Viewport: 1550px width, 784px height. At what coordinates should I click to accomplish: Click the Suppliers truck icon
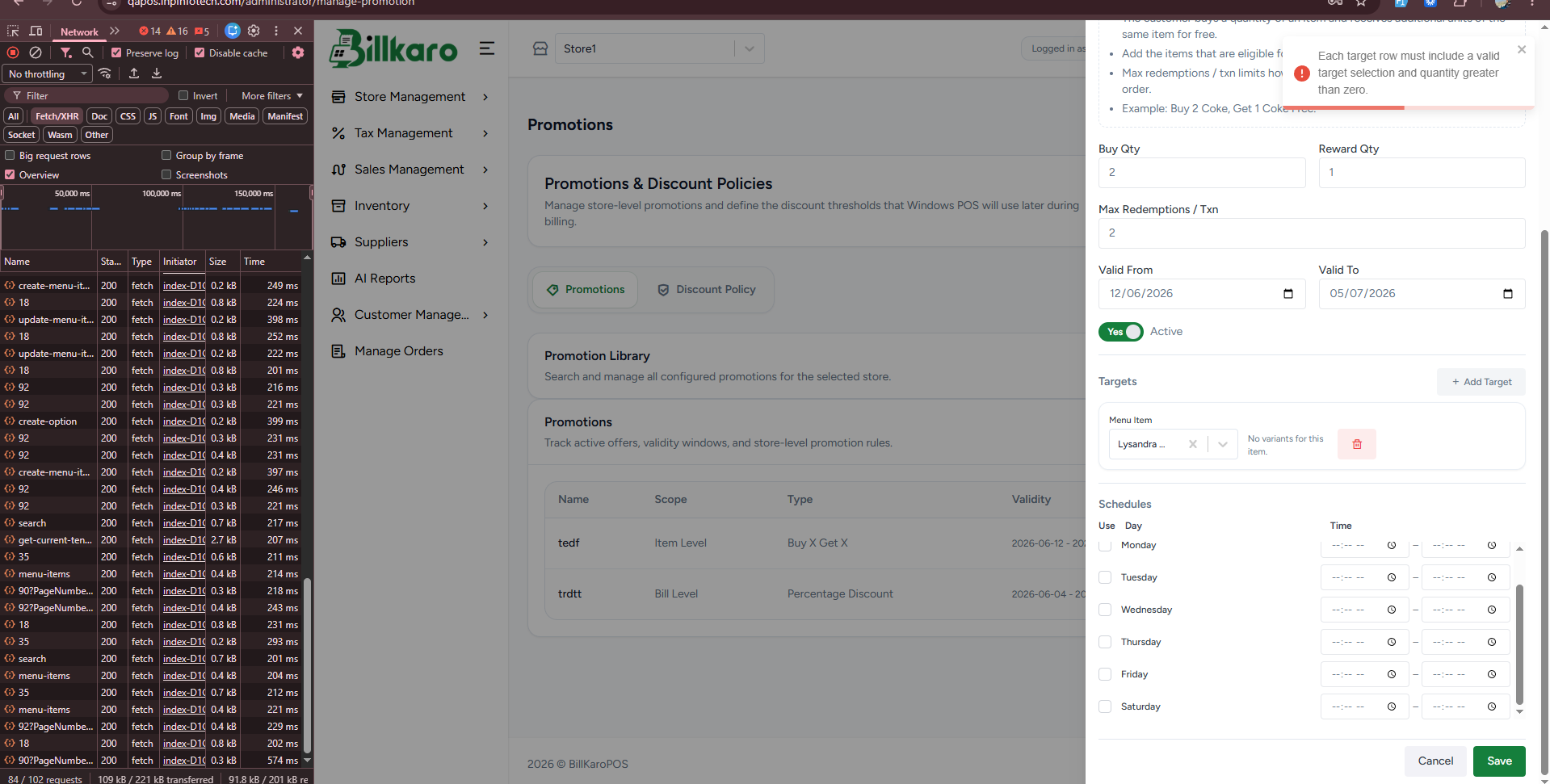click(x=338, y=242)
